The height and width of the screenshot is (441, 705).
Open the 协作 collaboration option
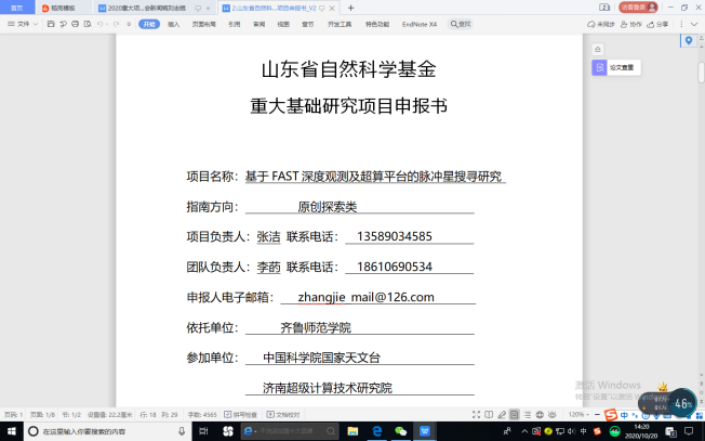point(632,23)
